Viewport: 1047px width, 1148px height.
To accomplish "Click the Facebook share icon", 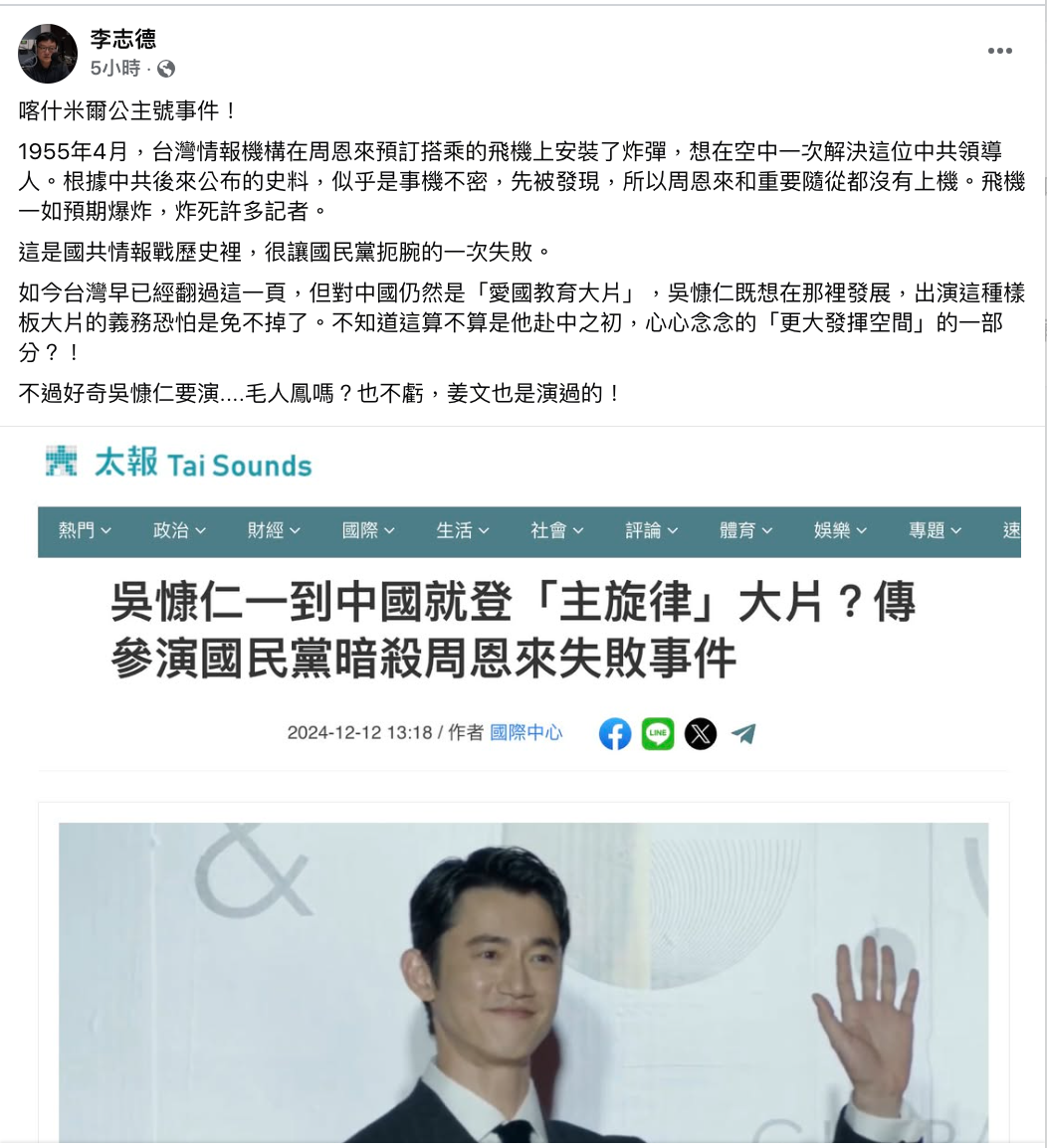I will [615, 733].
